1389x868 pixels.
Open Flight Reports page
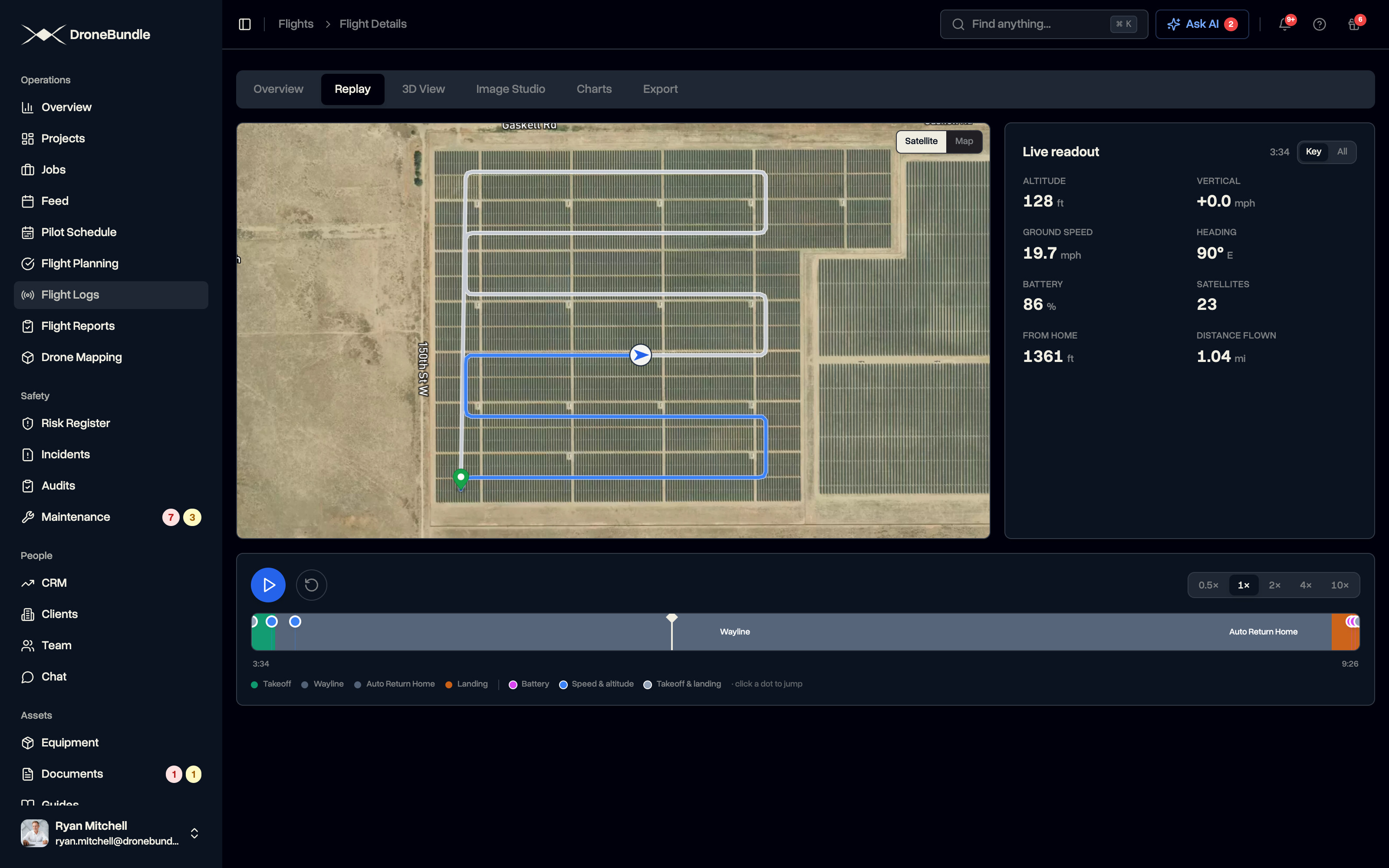click(x=111, y=326)
